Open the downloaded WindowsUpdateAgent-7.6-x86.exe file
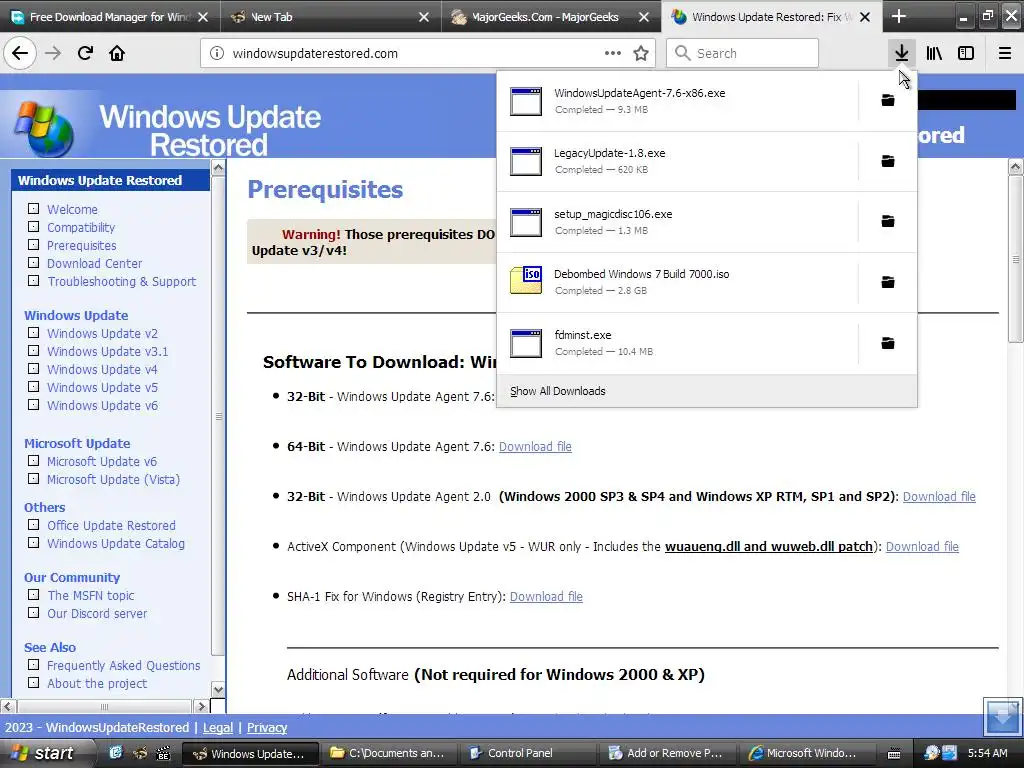The image size is (1024, 768). pyautogui.click(x=677, y=101)
